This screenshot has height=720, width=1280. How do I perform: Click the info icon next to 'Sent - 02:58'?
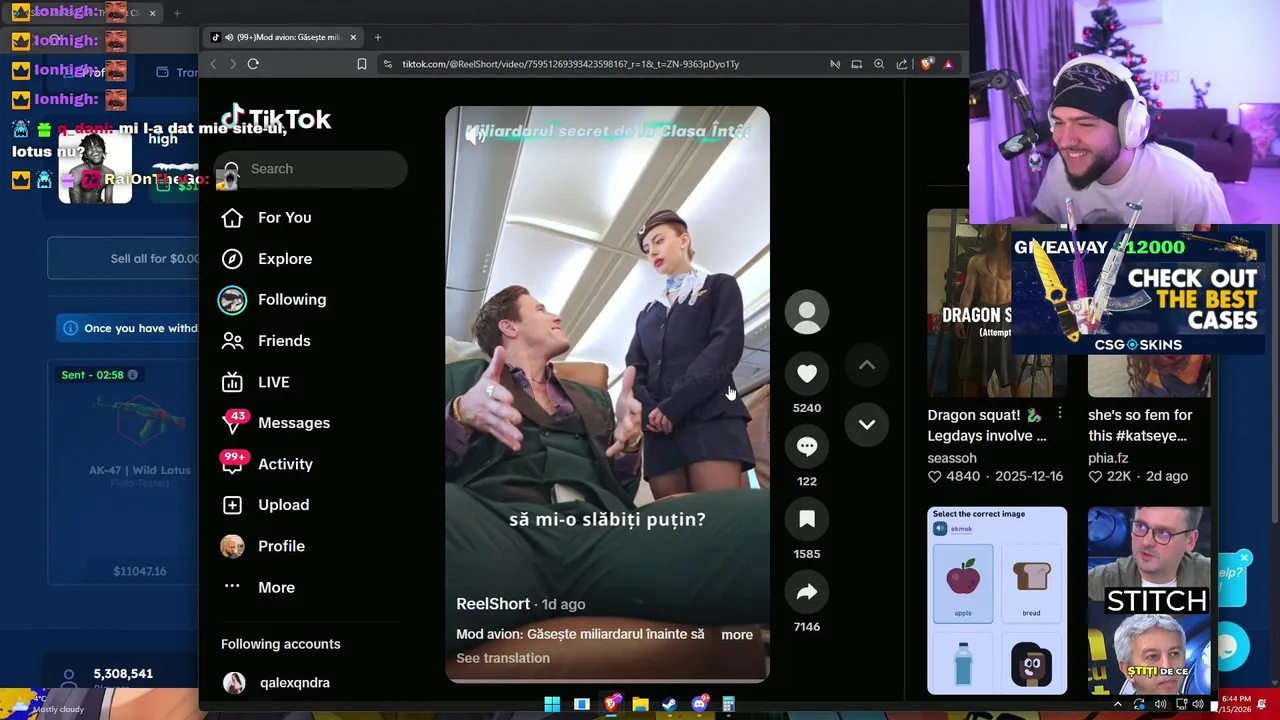(x=133, y=375)
